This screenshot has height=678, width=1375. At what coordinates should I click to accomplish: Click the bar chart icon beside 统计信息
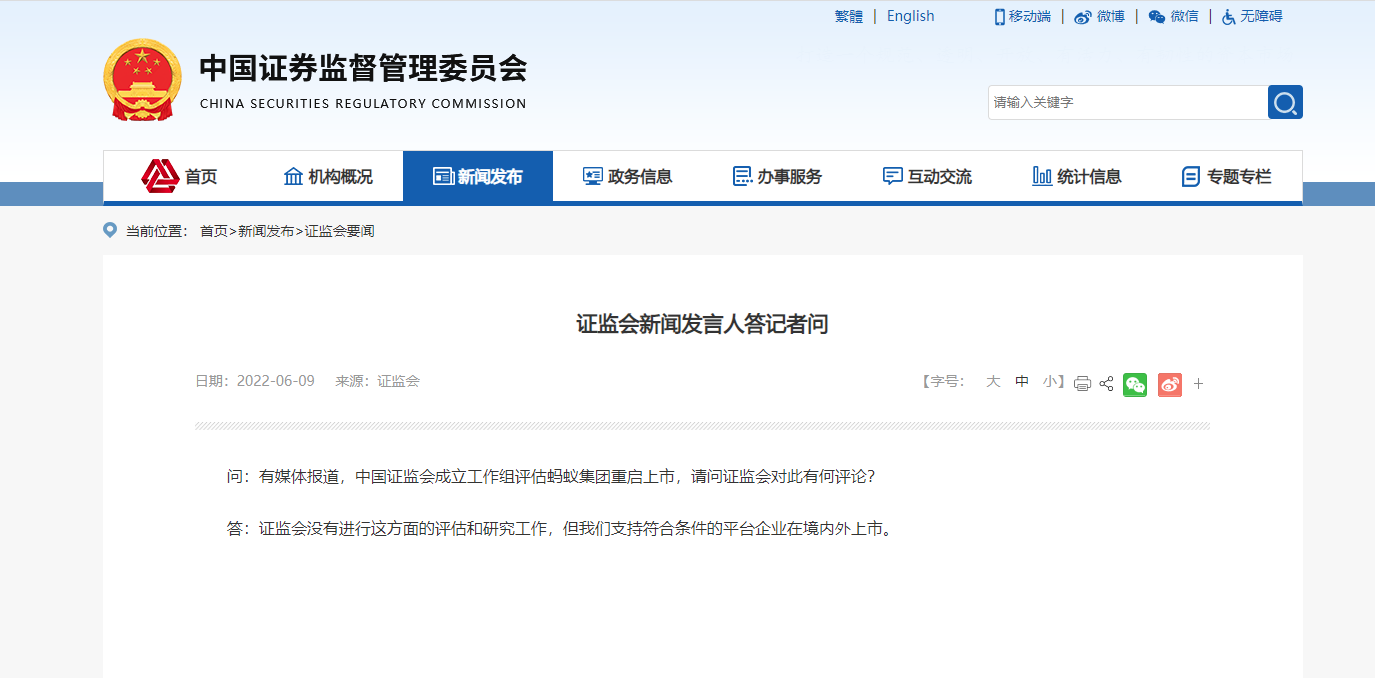tap(1042, 176)
